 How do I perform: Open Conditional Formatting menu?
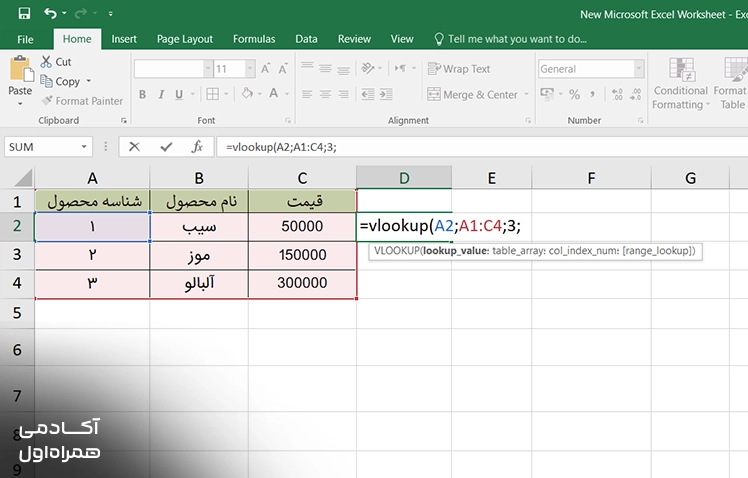coord(681,83)
